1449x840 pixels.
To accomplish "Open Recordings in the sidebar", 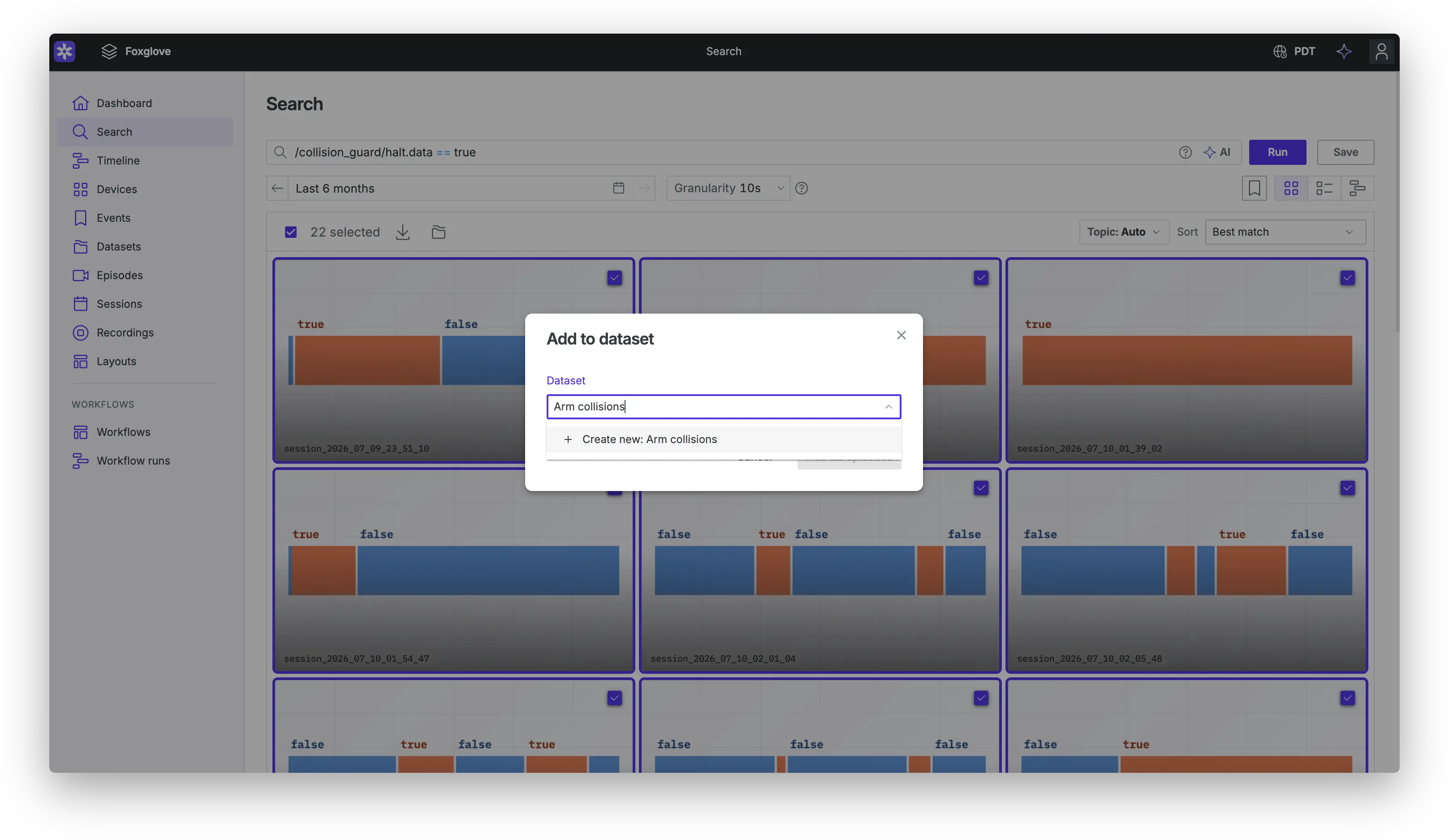I will (x=146, y=333).
